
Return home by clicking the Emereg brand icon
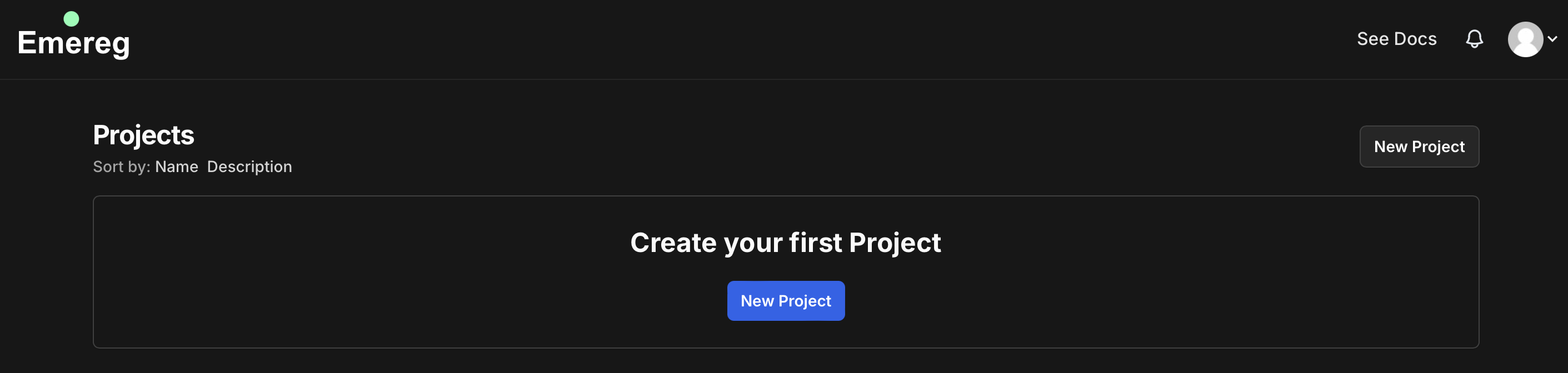click(74, 42)
